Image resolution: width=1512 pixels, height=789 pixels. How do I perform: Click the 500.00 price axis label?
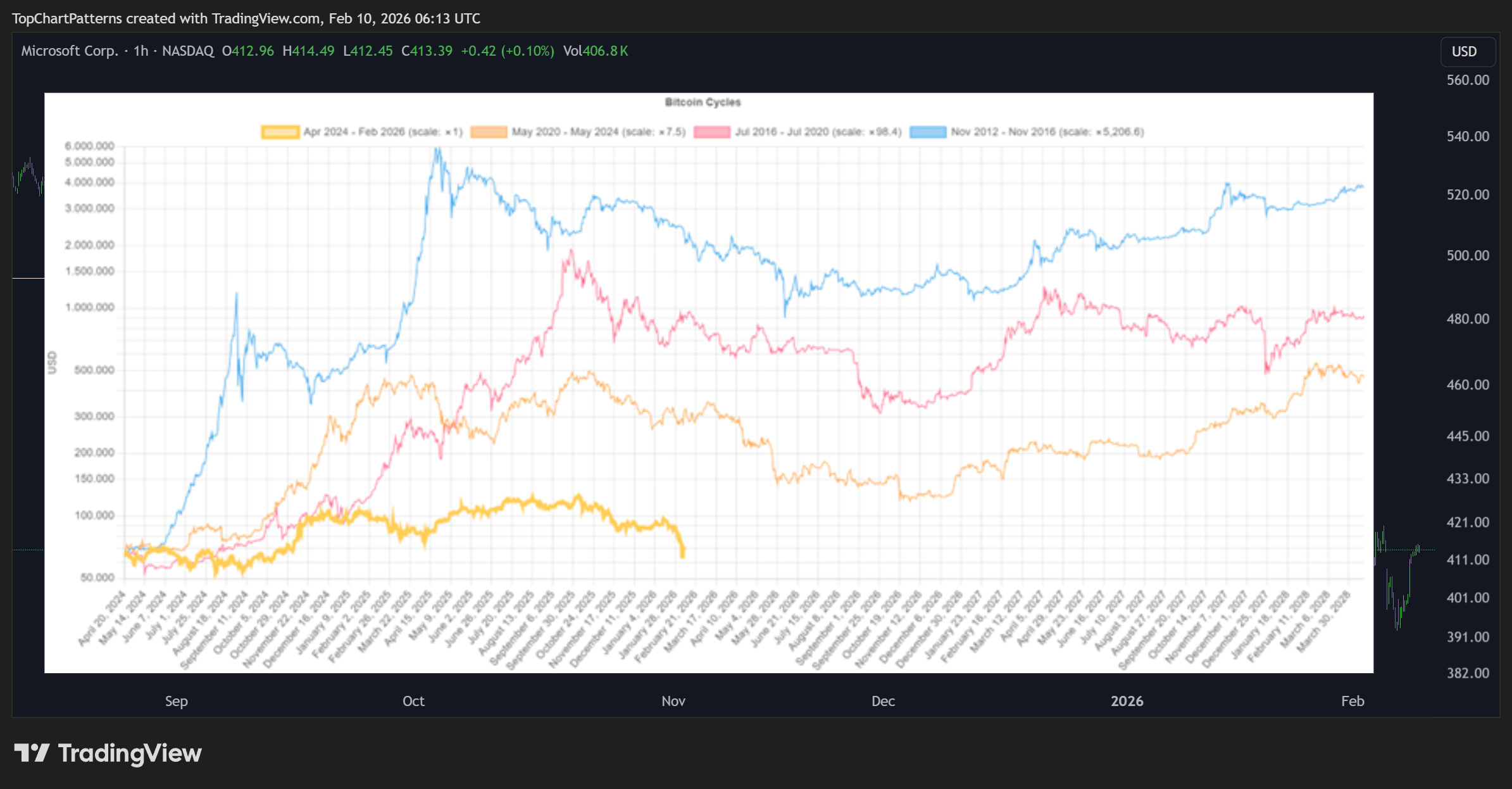pos(1468,255)
